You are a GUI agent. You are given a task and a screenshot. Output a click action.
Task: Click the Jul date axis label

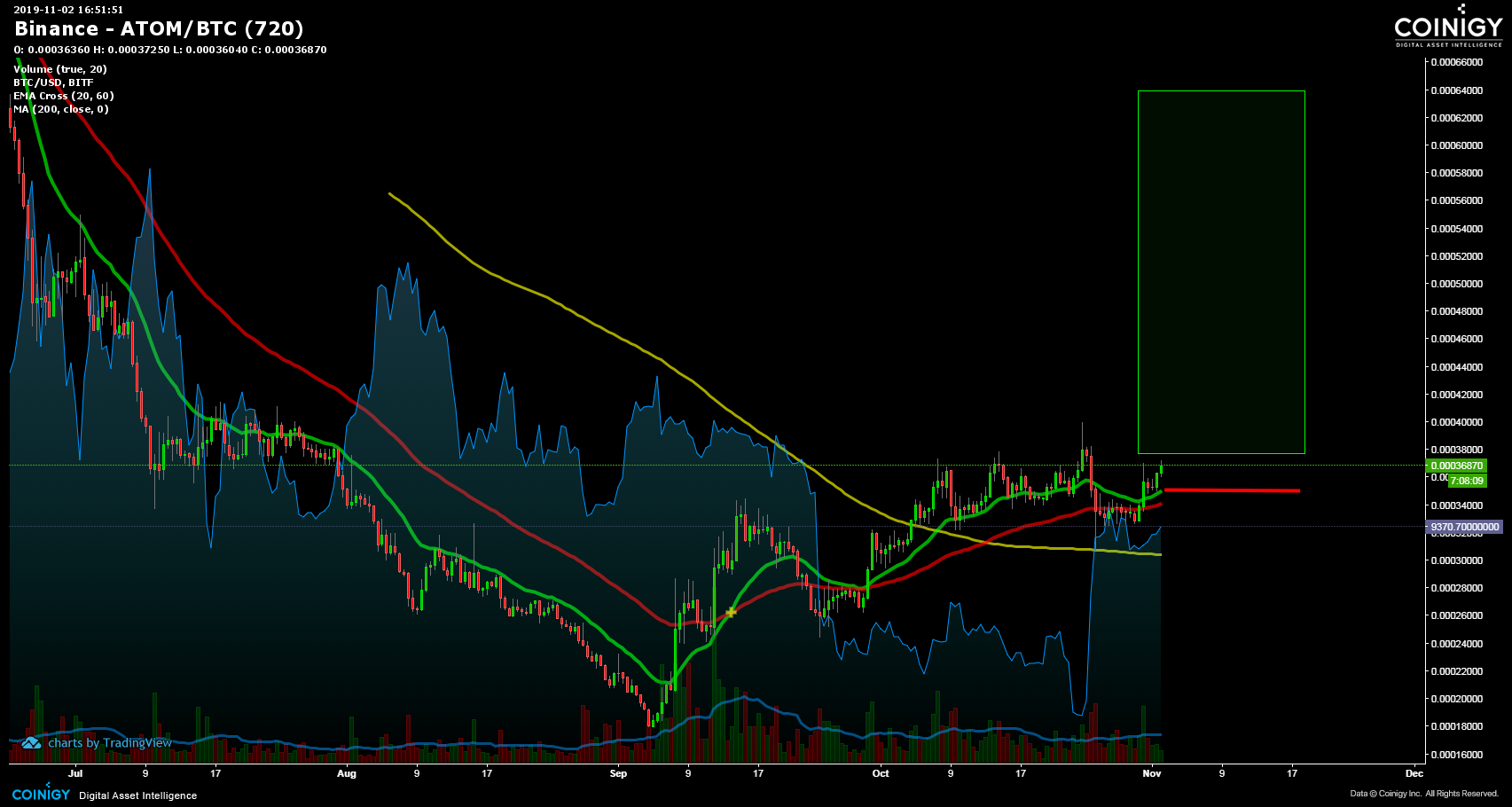(x=75, y=773)
